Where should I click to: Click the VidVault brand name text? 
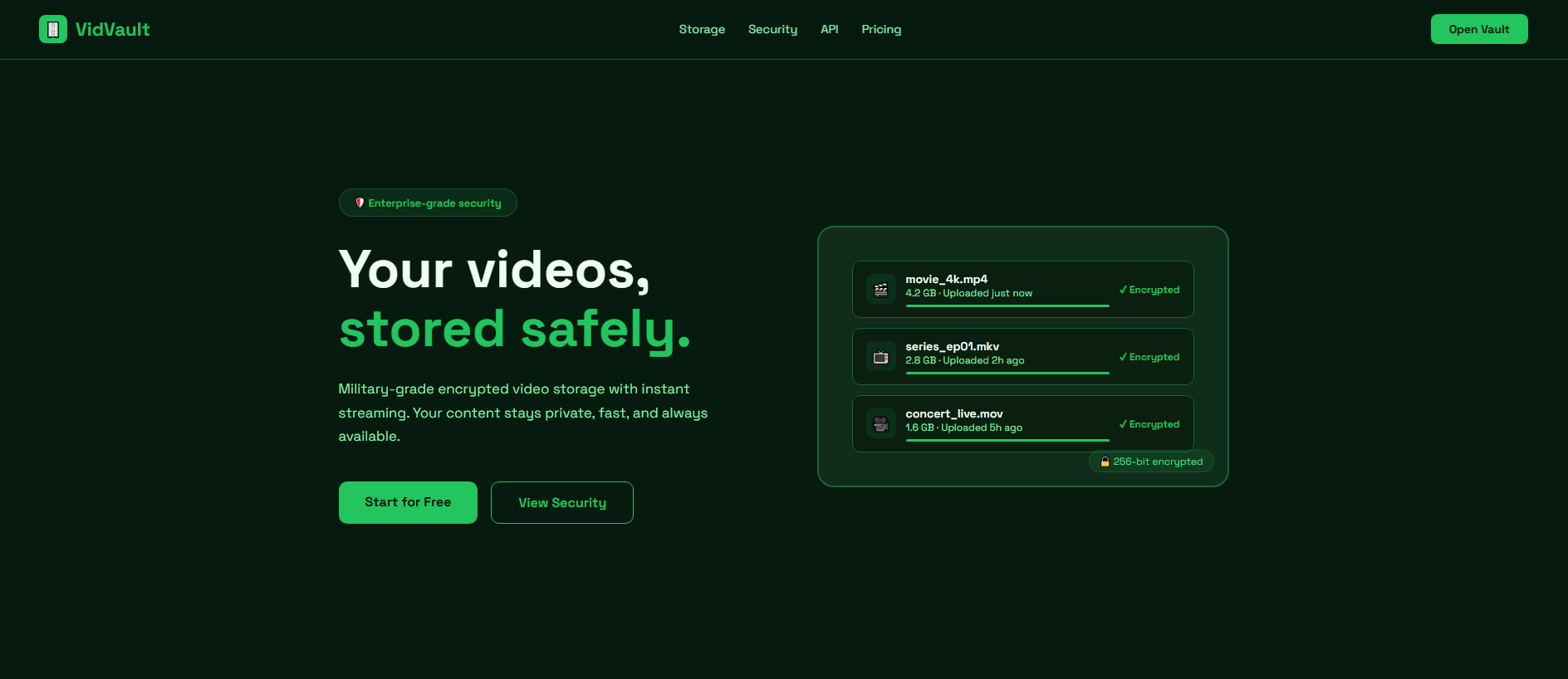tap(113, 29)
